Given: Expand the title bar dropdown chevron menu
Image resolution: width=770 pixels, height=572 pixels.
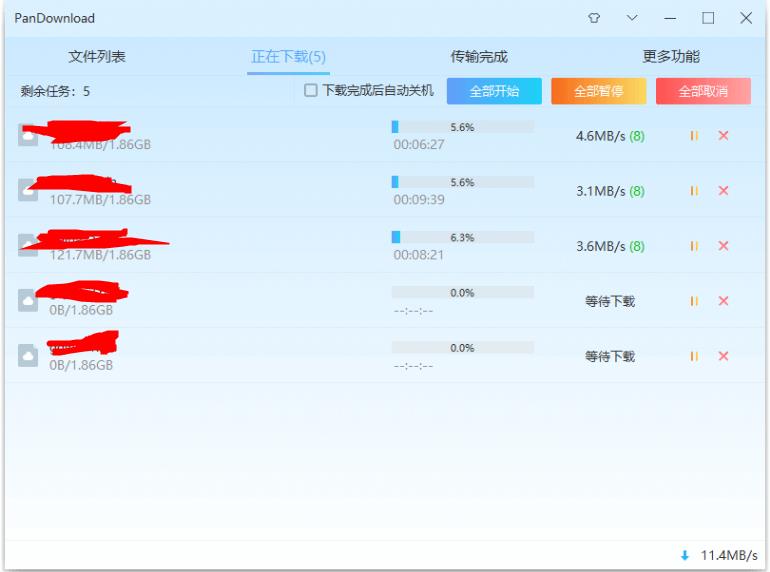Looking at the screenshot, I should click(x=632, y=18).
